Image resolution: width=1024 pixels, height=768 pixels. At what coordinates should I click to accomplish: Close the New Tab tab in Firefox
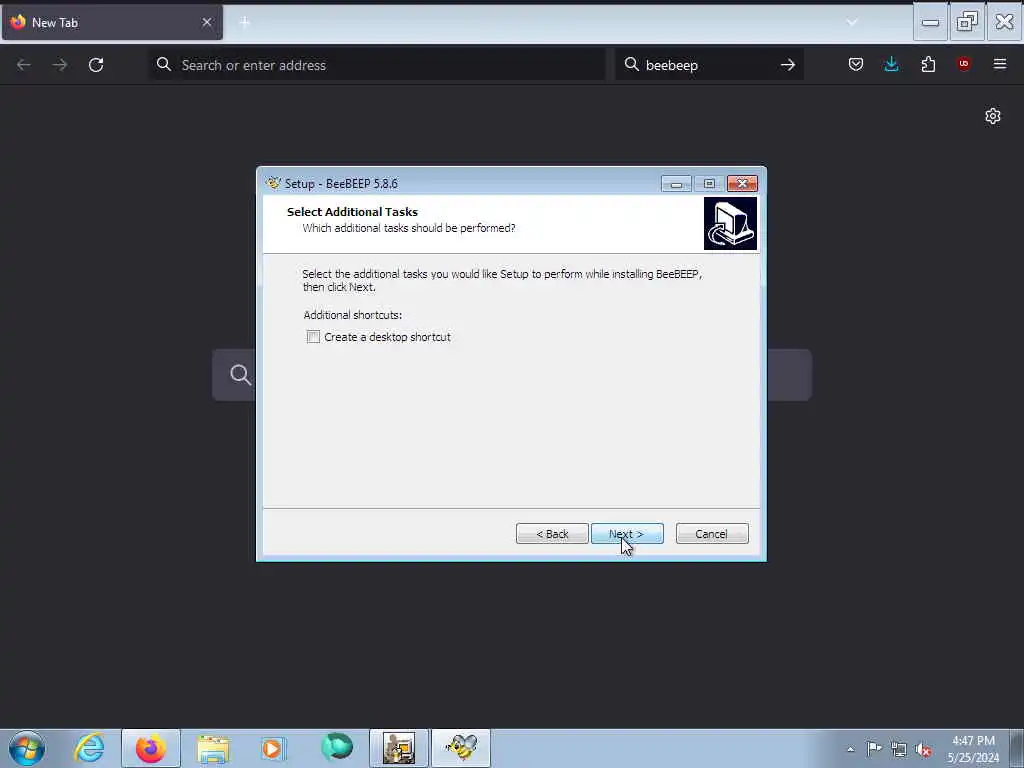tap(207, 22)
